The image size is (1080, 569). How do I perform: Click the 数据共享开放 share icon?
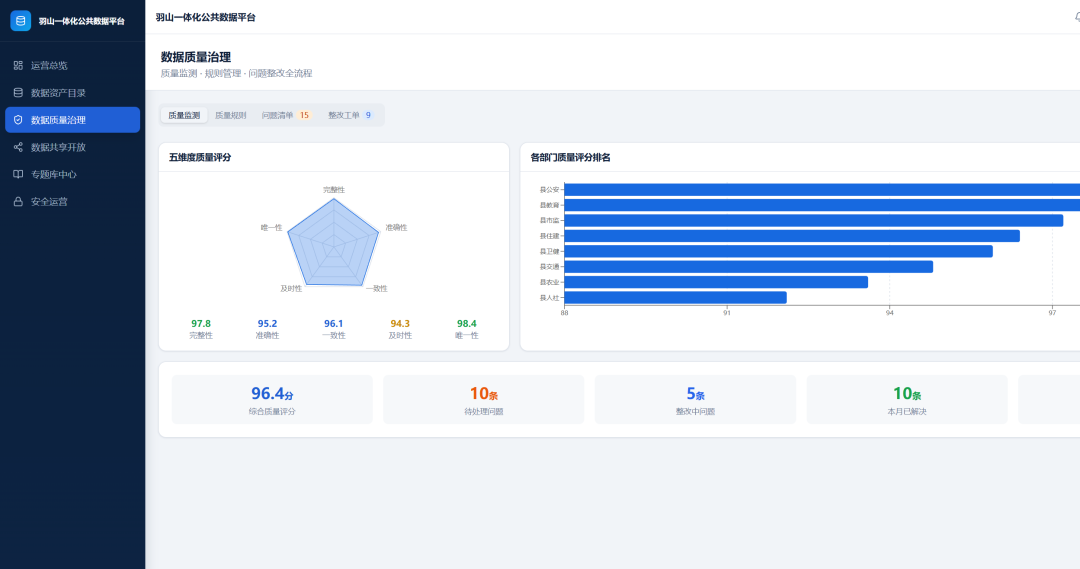(x=18, y=147)
